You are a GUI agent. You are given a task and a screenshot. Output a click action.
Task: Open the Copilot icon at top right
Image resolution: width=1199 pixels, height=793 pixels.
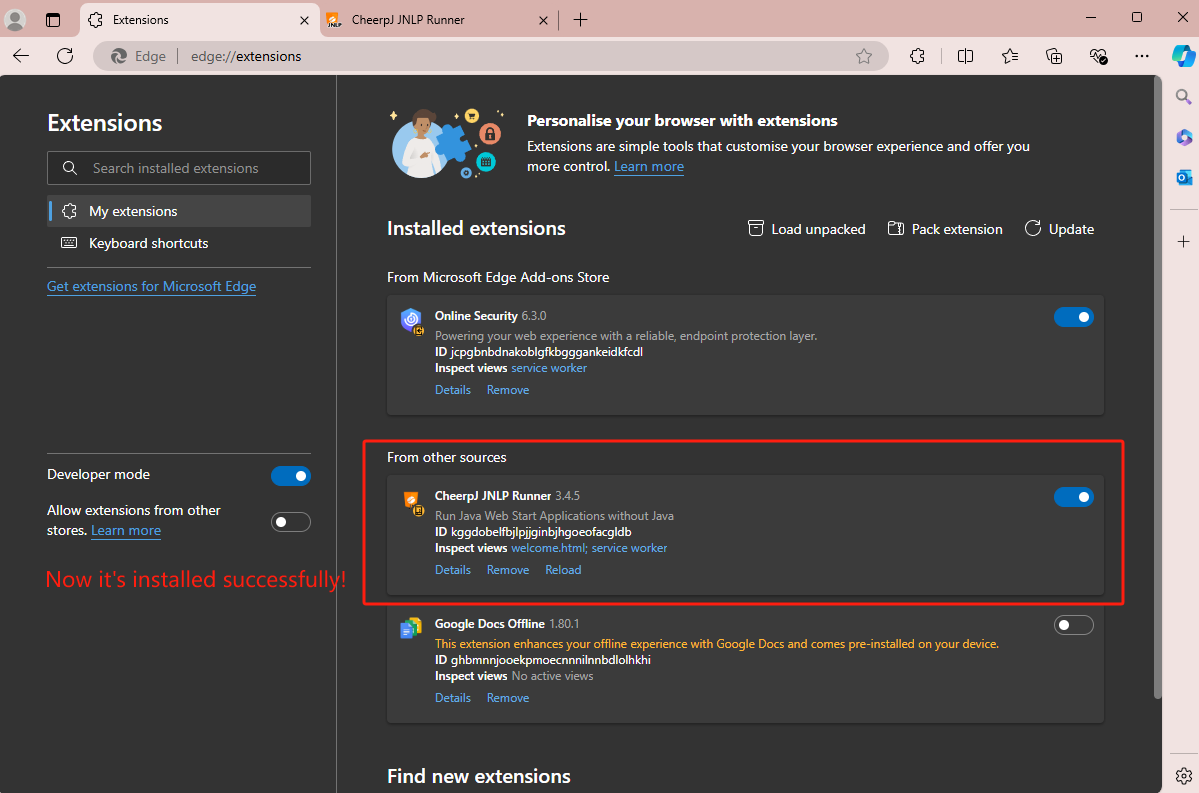pyautogui.click(x=1183, y=56)
